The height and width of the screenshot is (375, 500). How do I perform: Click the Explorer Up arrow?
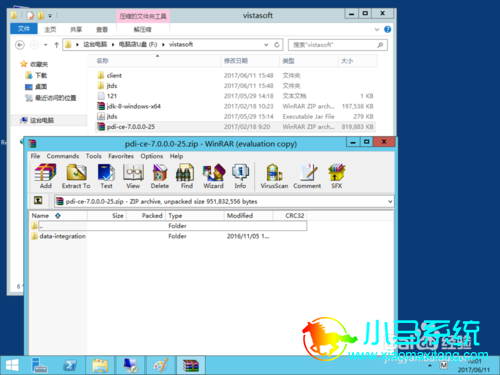[56, 45]
